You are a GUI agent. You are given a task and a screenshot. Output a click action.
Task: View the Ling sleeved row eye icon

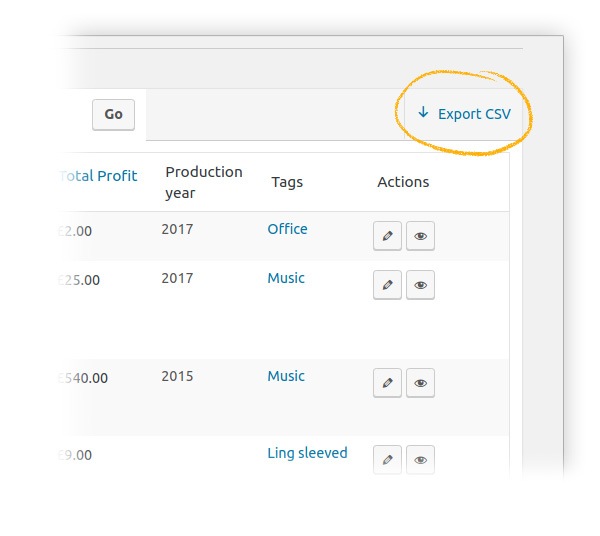(420, 459)
